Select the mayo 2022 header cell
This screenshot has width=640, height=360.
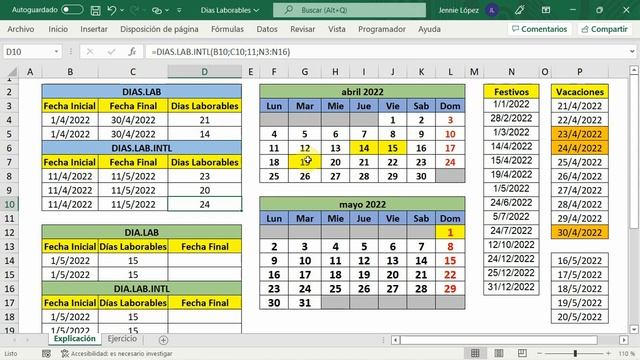(x=362, y=204)
